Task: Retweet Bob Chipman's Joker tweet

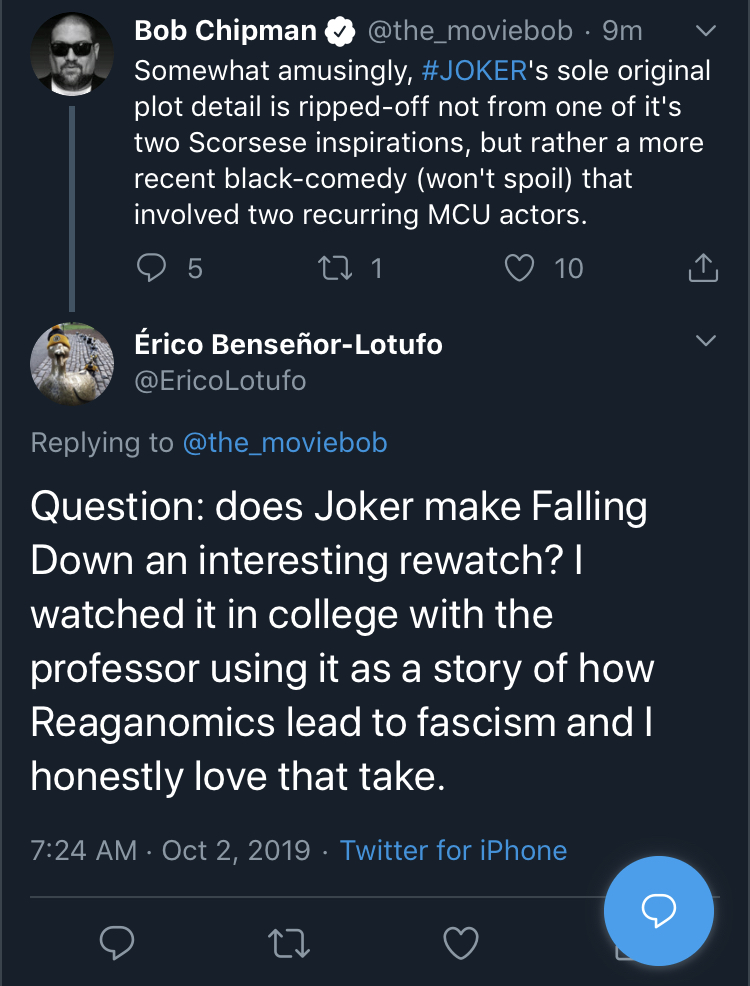Action: pyautogui.click(x=334, y=268)
